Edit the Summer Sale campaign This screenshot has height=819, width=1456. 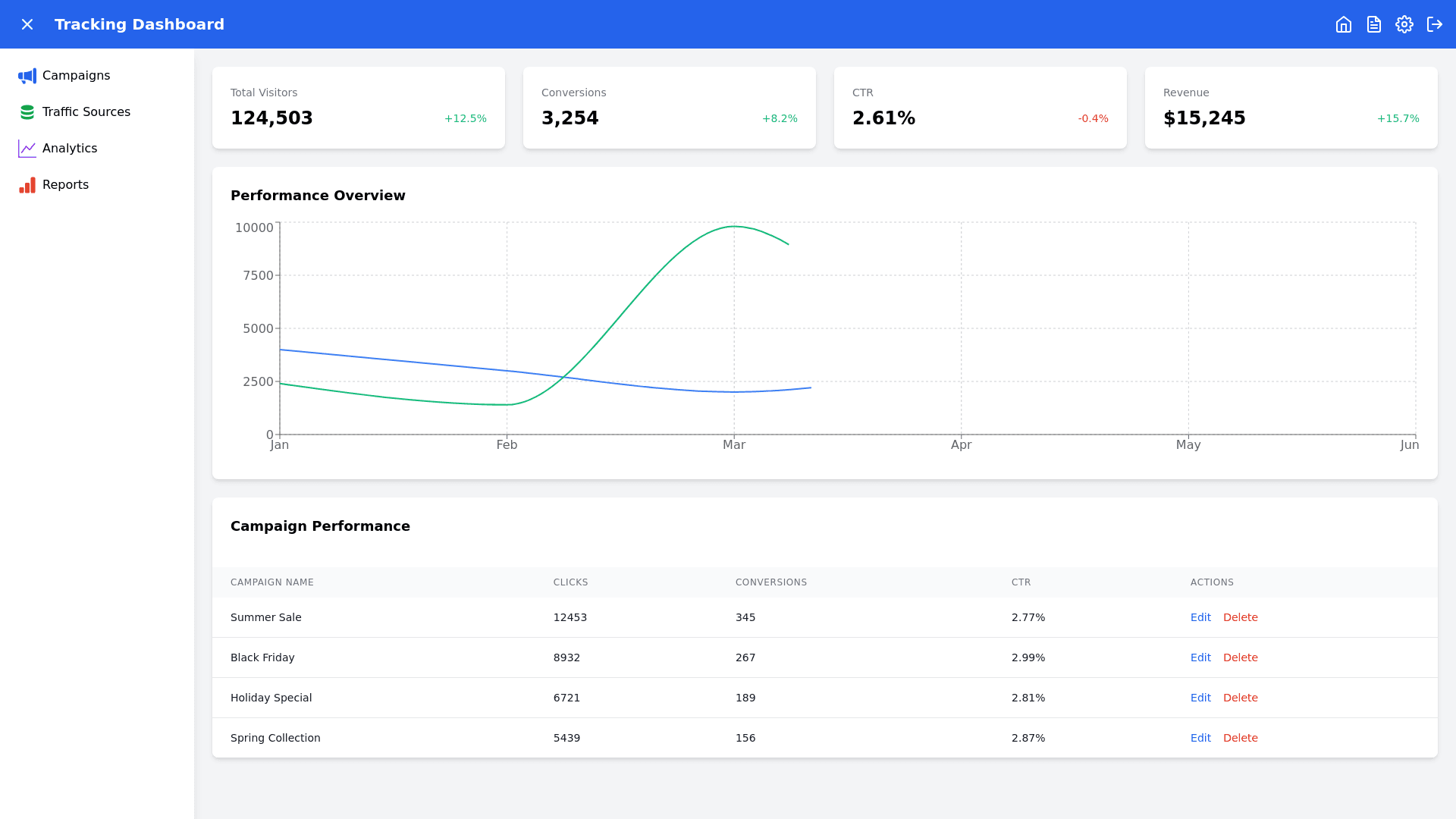point(1200,617)
